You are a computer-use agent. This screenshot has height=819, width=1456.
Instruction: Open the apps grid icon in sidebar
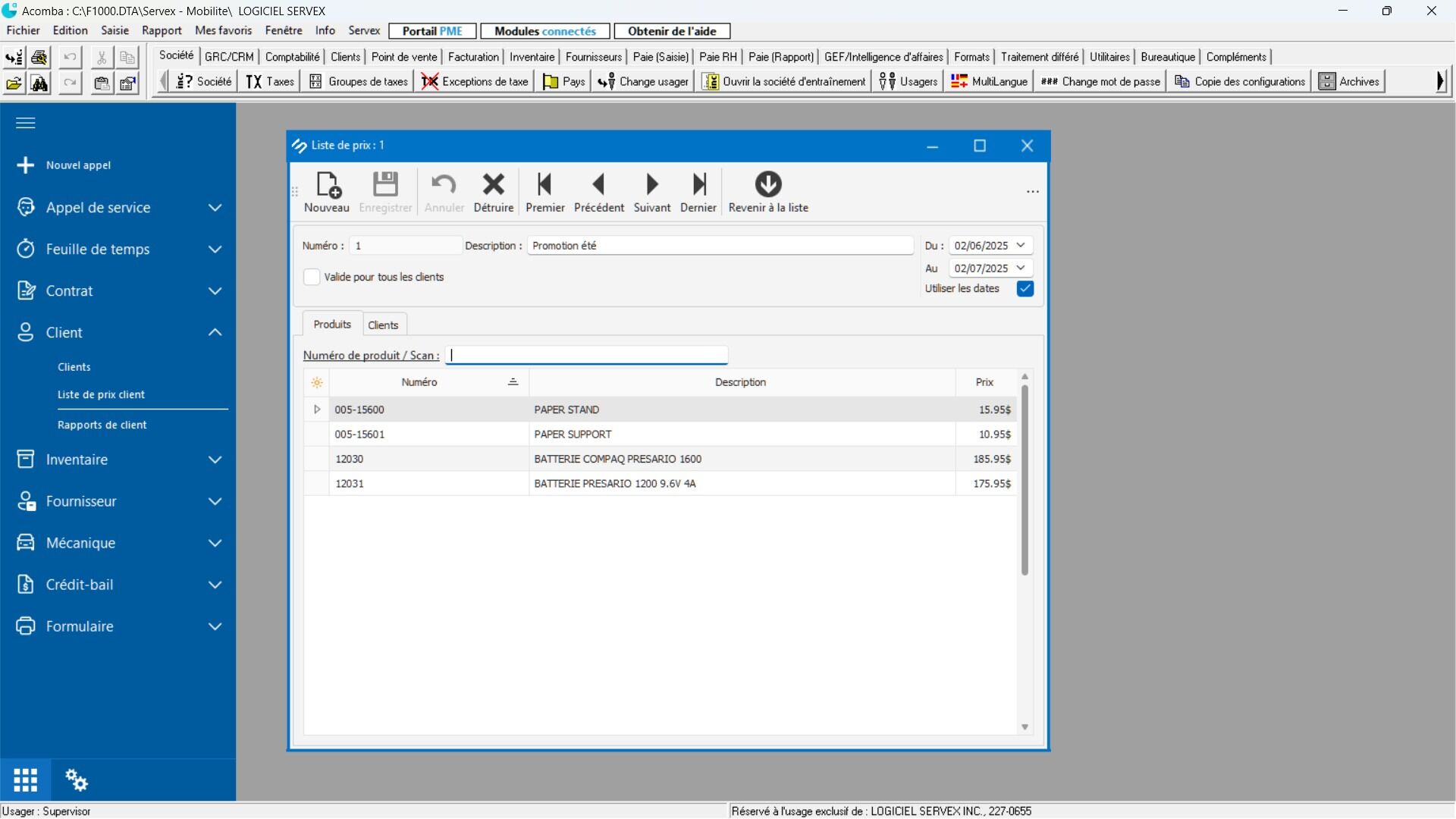point(25,780)
